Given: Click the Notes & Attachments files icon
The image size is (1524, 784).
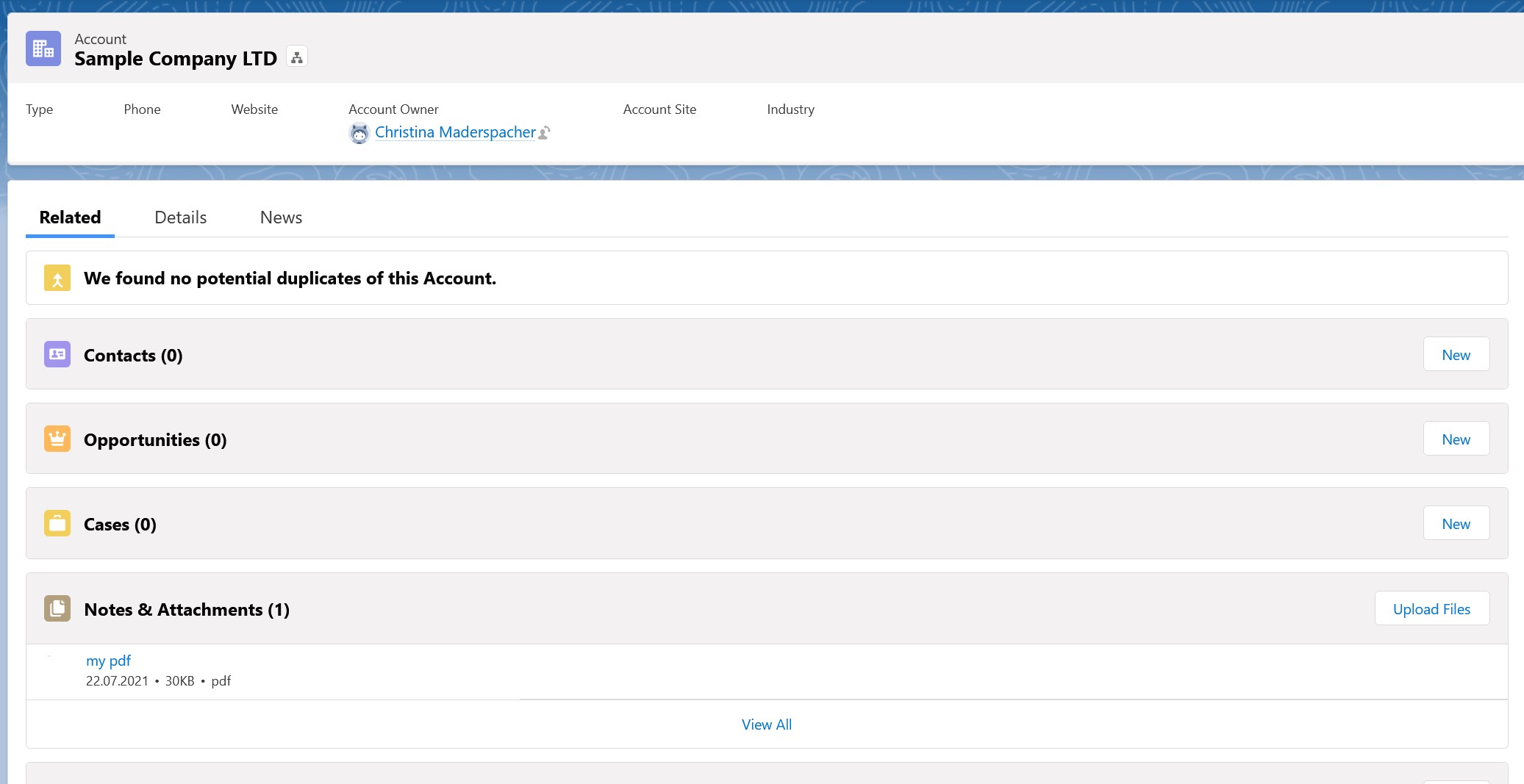Looking at the screenshot, I should [57, 609].
